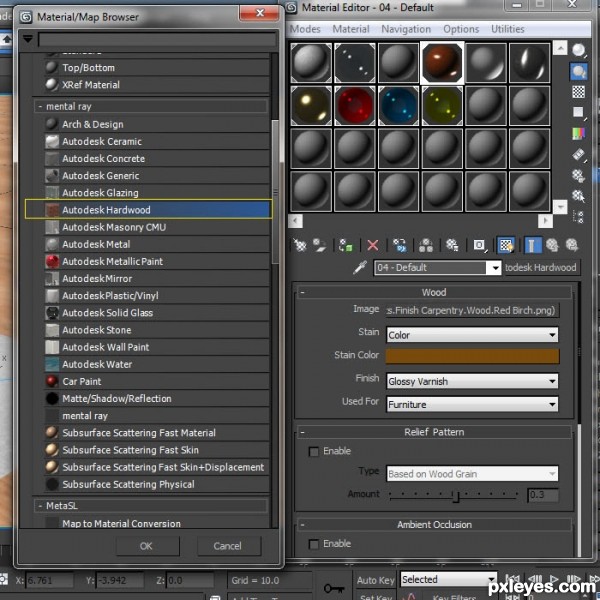Open the Stain dropdown showing Color
The width and height of the screenshot is (600, 600).
472,335
